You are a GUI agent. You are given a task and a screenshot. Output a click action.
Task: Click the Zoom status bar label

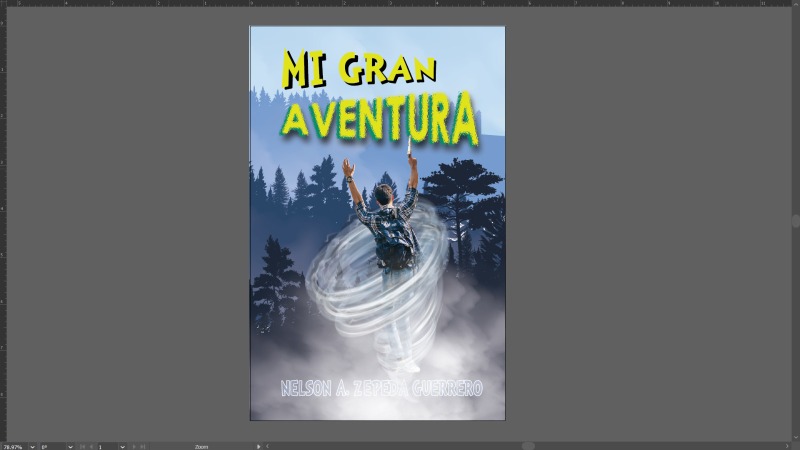[x=202, y=446]
